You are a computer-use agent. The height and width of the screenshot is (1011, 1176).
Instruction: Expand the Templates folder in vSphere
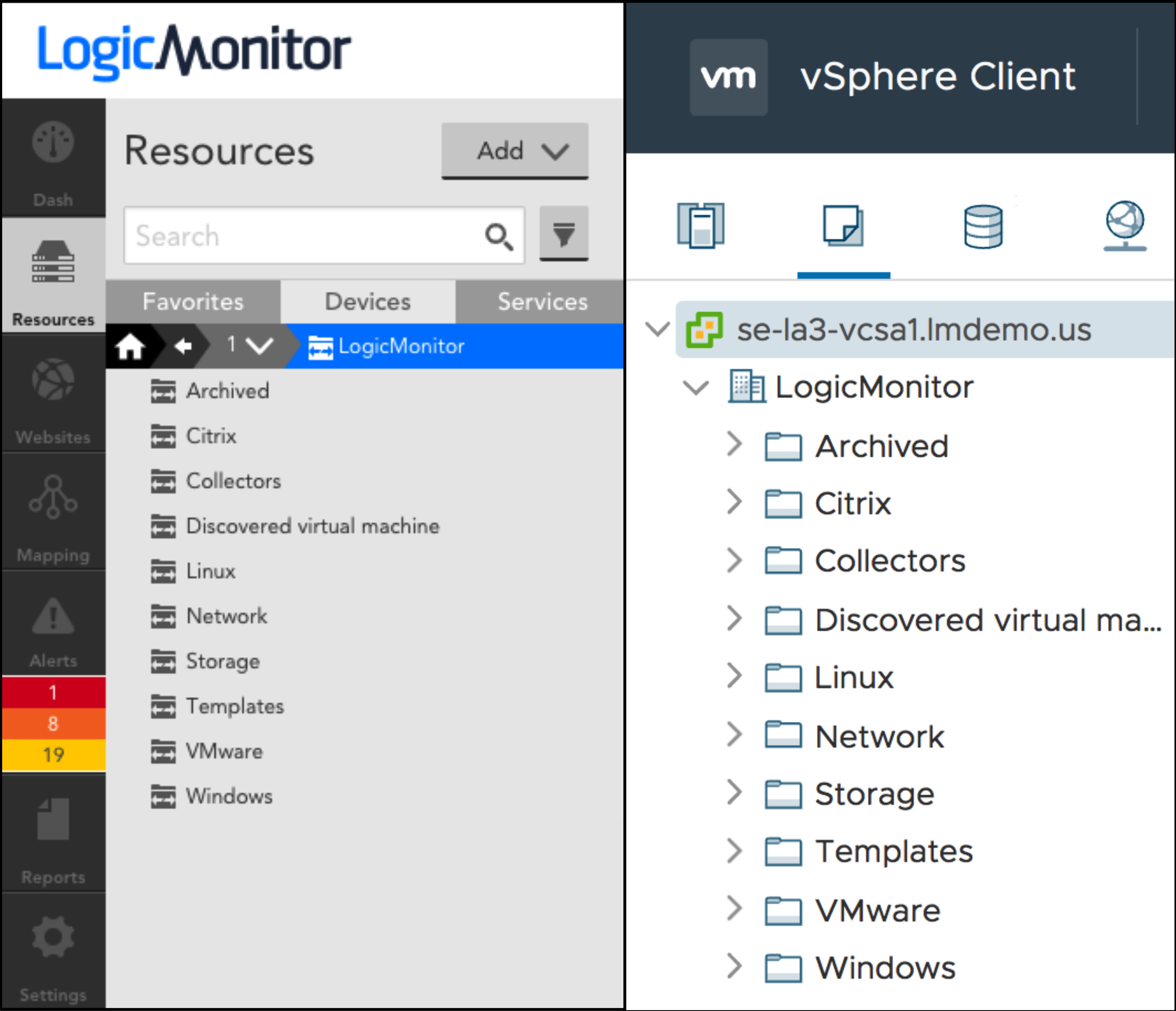coord(735,850)
